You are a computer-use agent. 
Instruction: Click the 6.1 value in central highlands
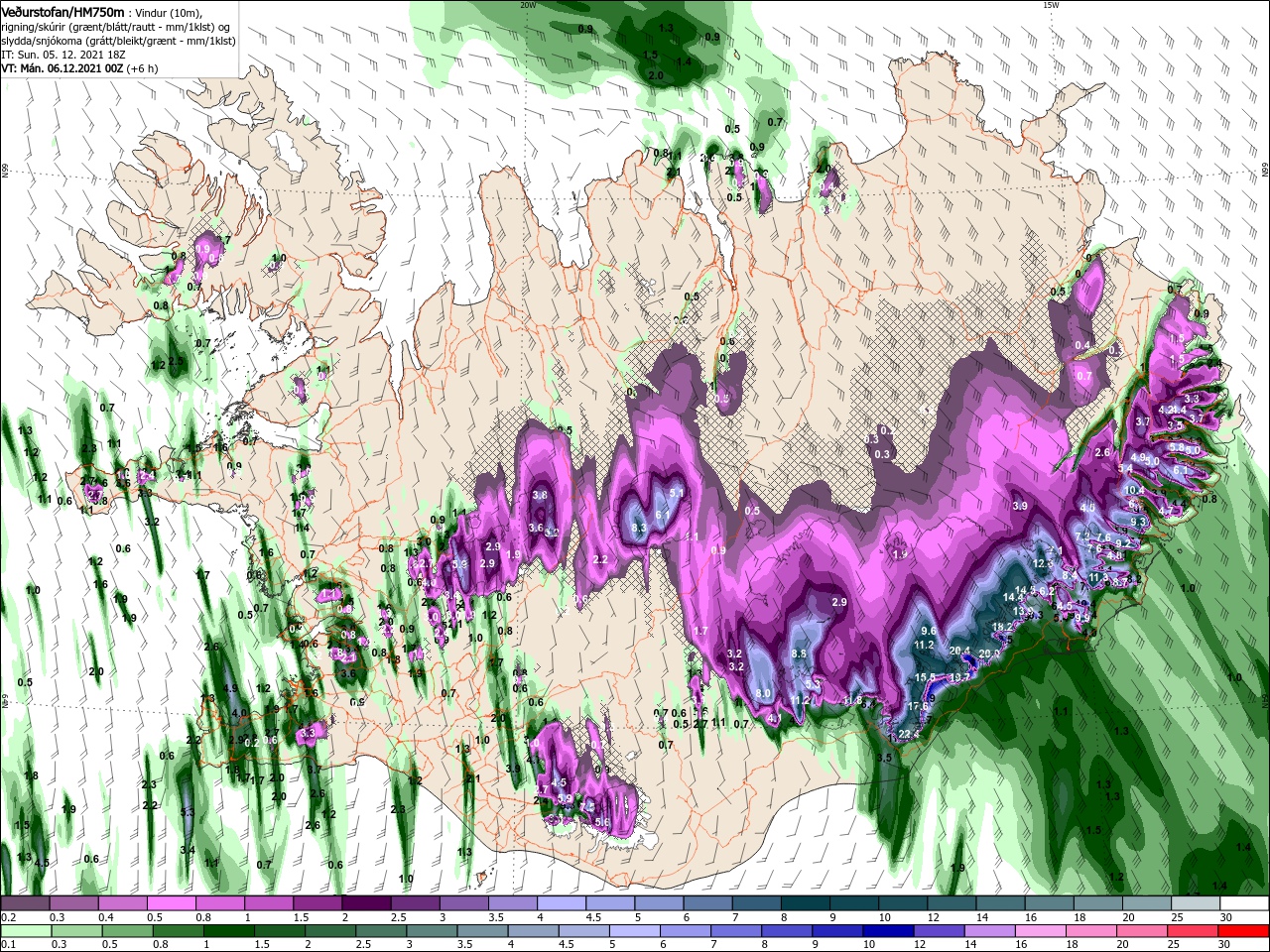[x=662, y=515]
